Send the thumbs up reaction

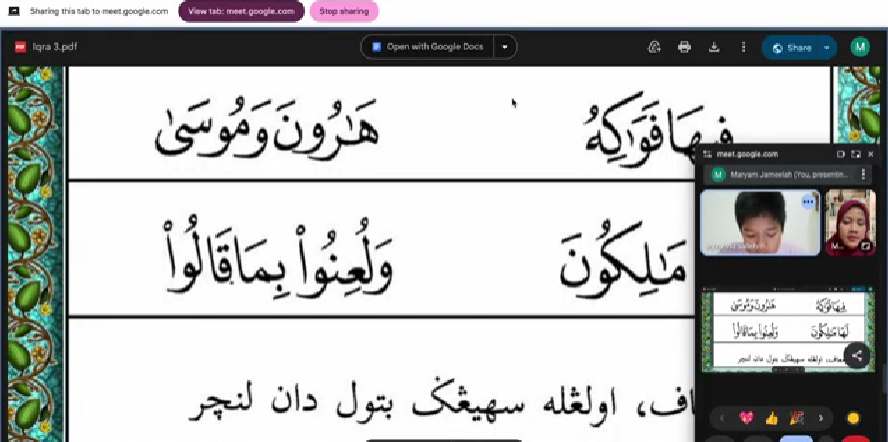pyautogui.click(x=770, y=418)
